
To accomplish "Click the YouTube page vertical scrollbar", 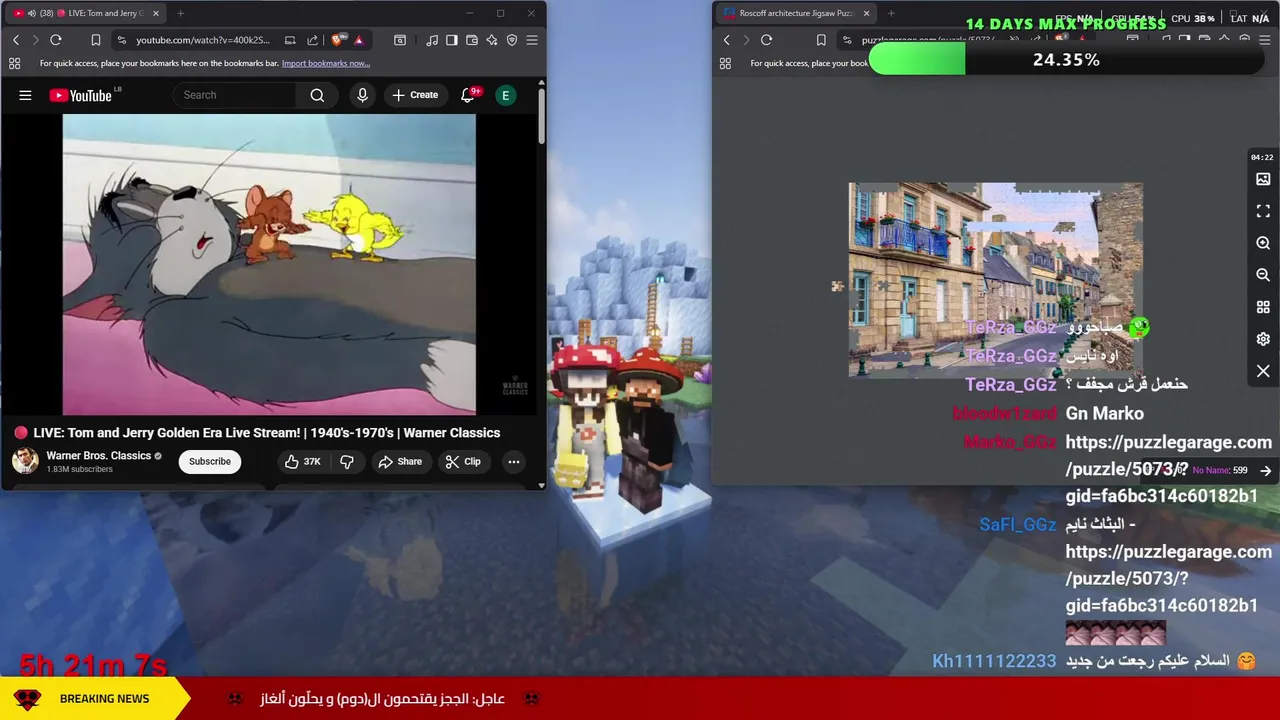I will [541, 118].
